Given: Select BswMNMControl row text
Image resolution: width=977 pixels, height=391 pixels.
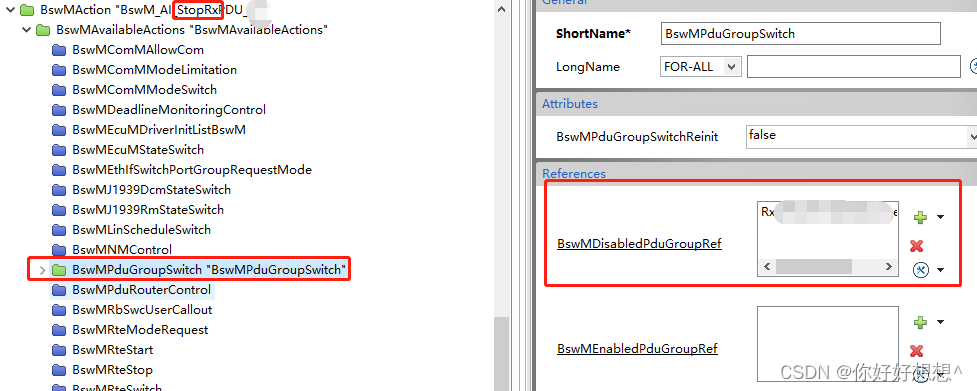Looking at the screenshot, I should 122,250.
